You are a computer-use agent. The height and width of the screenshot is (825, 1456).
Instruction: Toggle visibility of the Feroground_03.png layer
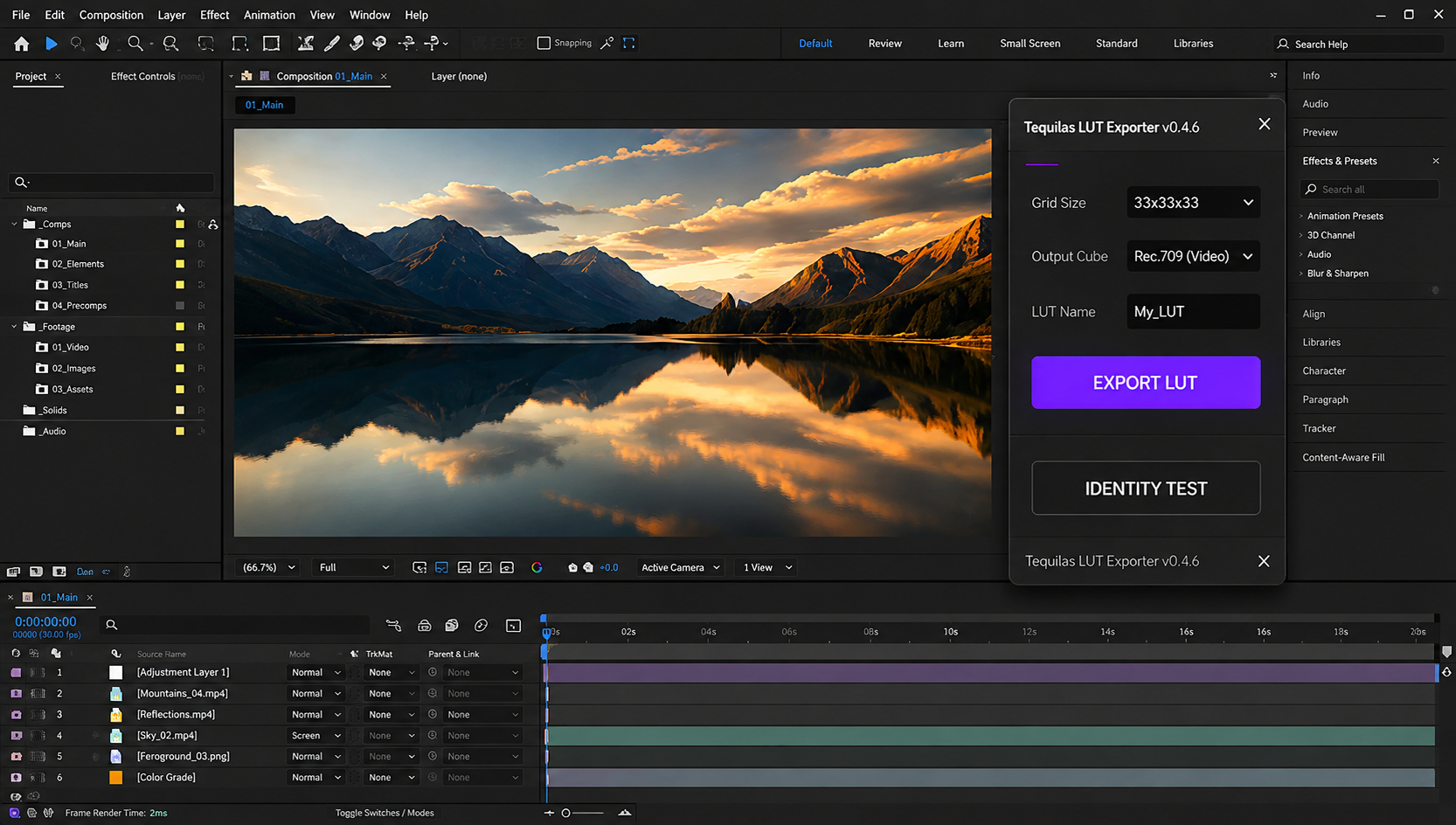[x=16, y=756]
